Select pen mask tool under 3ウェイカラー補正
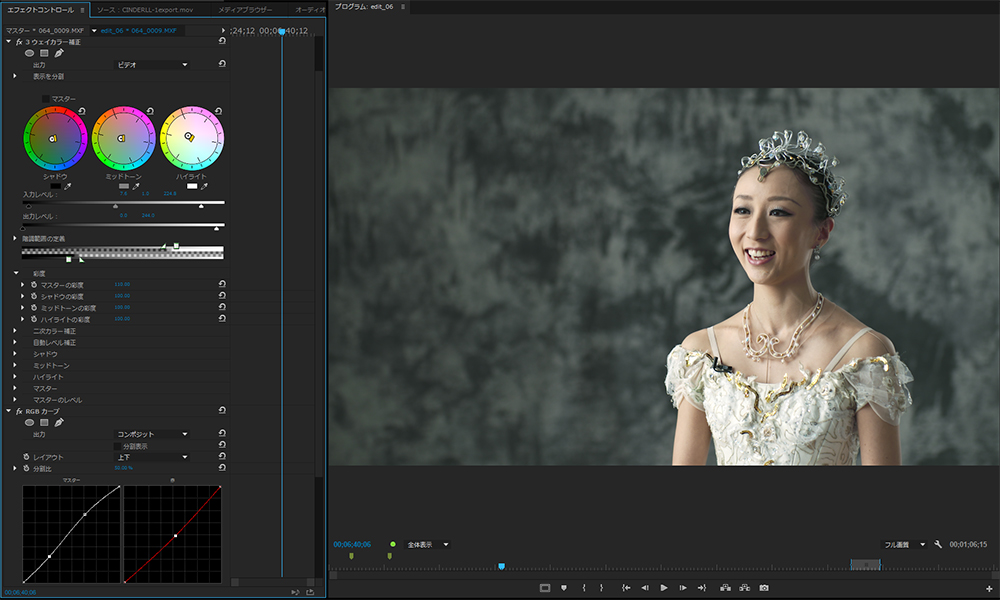Viewport: 1000px width, 600px height. [x=59, y=53]
